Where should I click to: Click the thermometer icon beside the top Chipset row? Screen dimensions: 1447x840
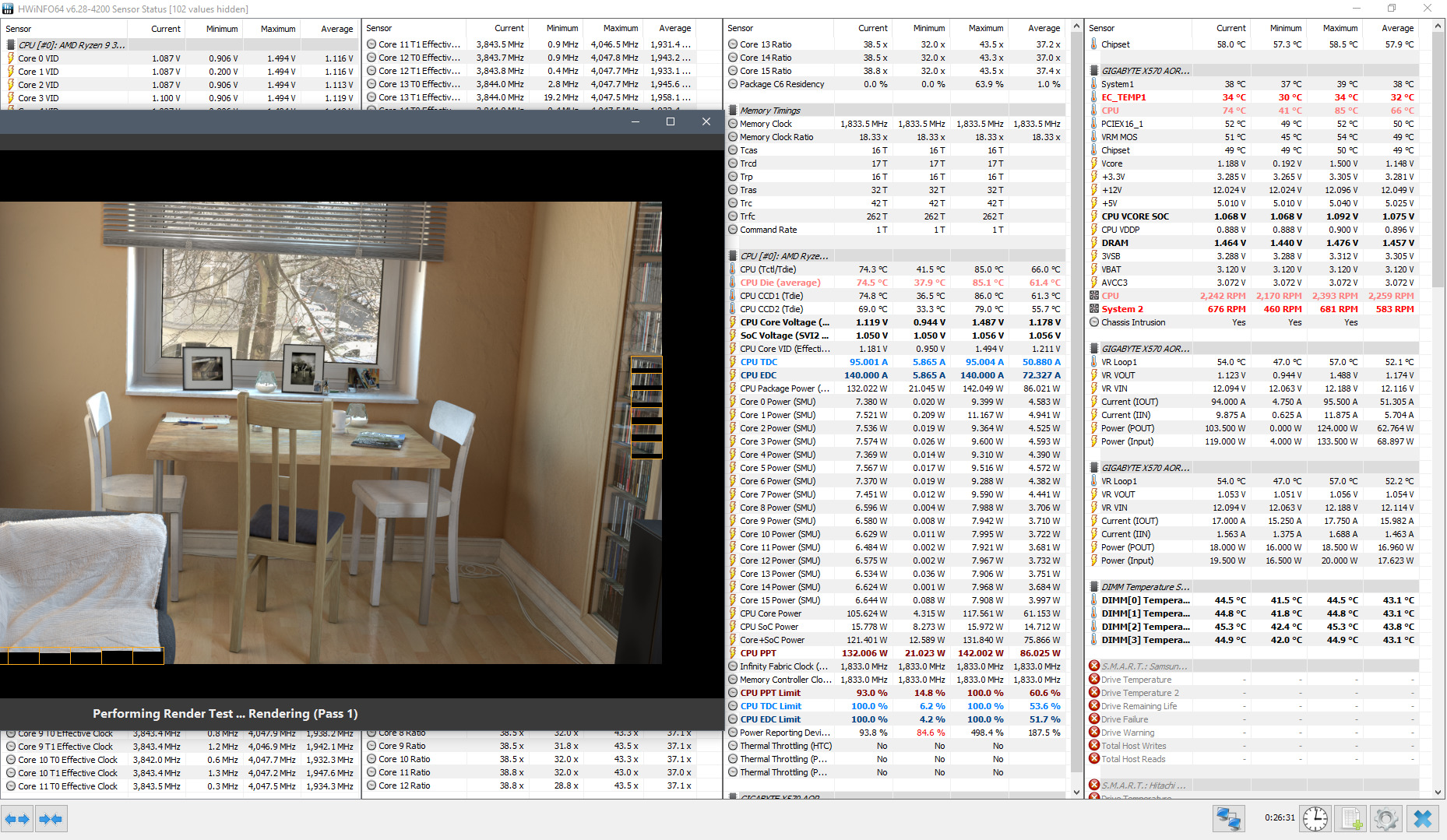click(1094, 44)
